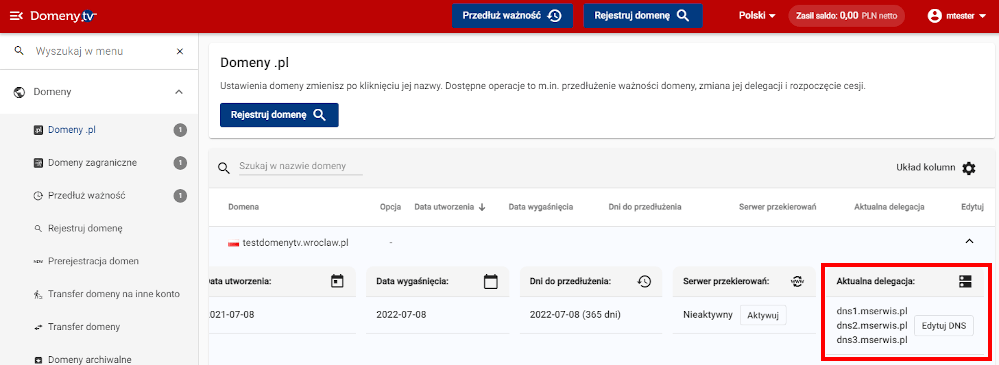Sort by Data wygaśnięcia column header
This screenshot has width=999, height=365.
tap(540, 207)
